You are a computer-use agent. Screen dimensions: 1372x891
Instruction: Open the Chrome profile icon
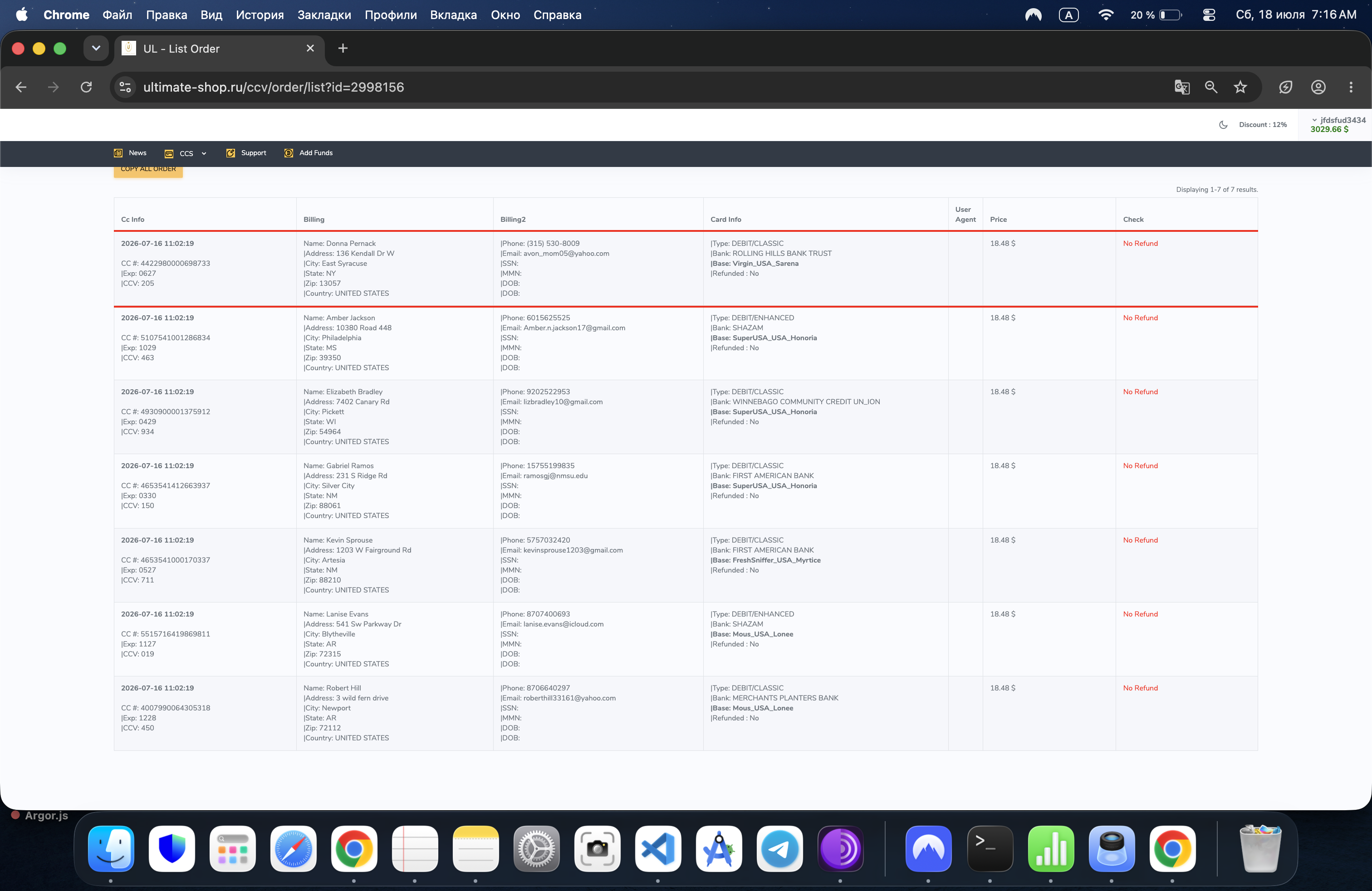[x=1318, y=87]
